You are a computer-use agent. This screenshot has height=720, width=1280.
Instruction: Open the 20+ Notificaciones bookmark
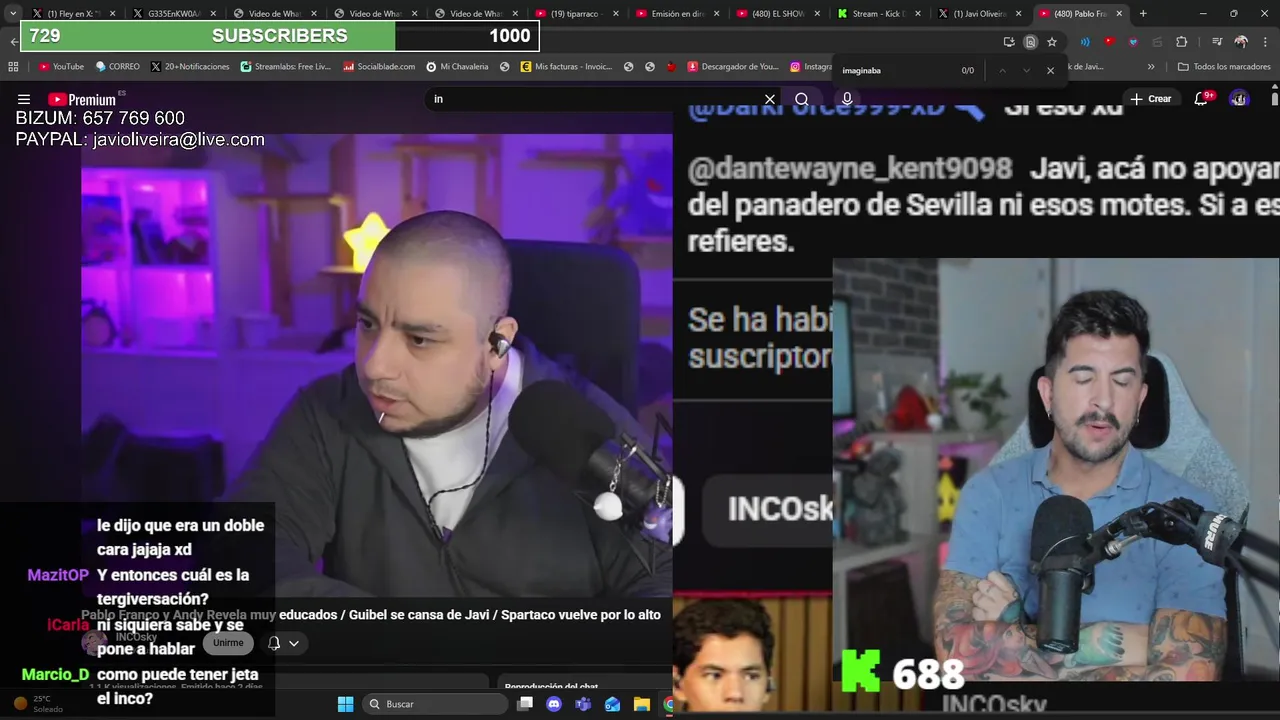coord(190,67)
